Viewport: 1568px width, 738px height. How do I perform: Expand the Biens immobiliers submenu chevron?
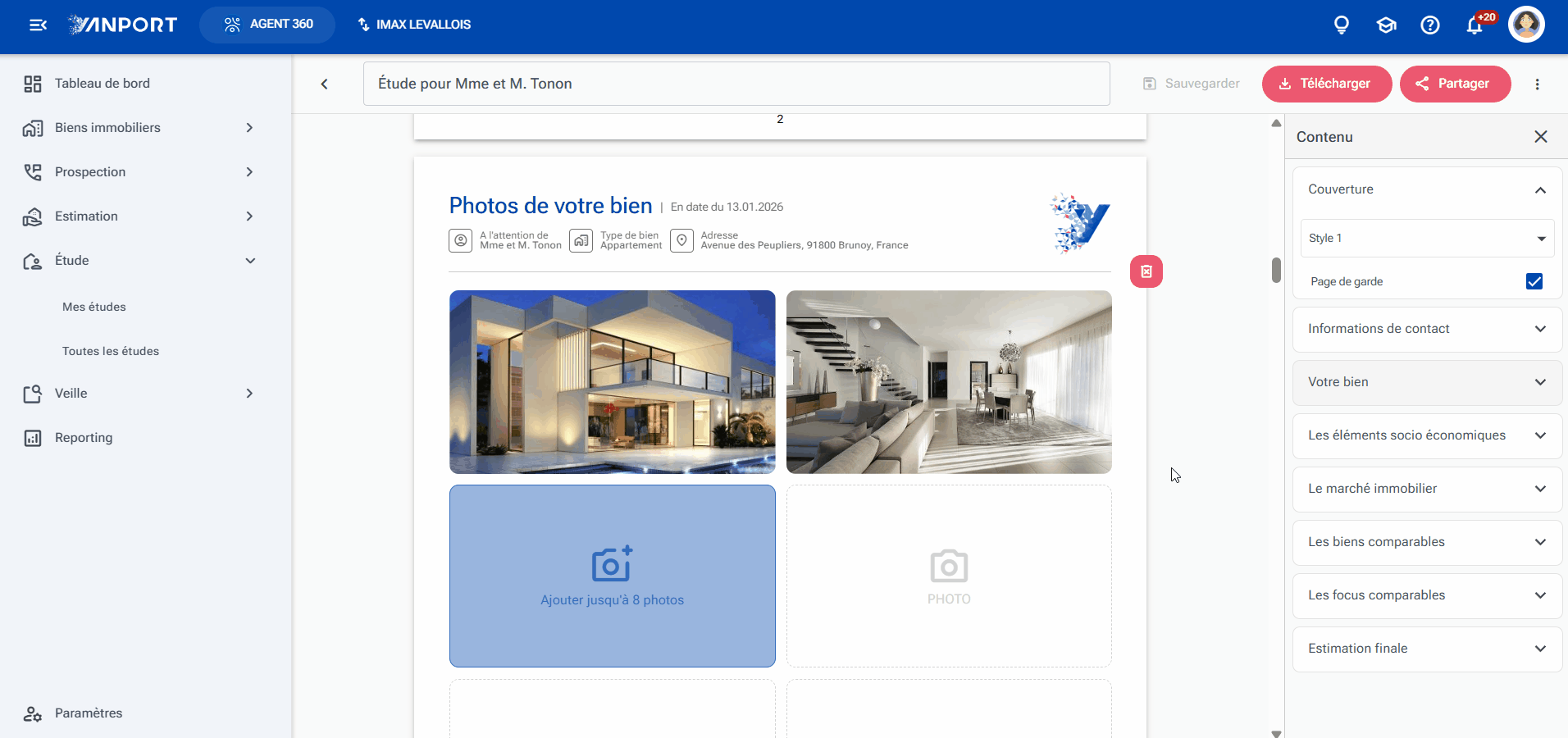point(249,128)
